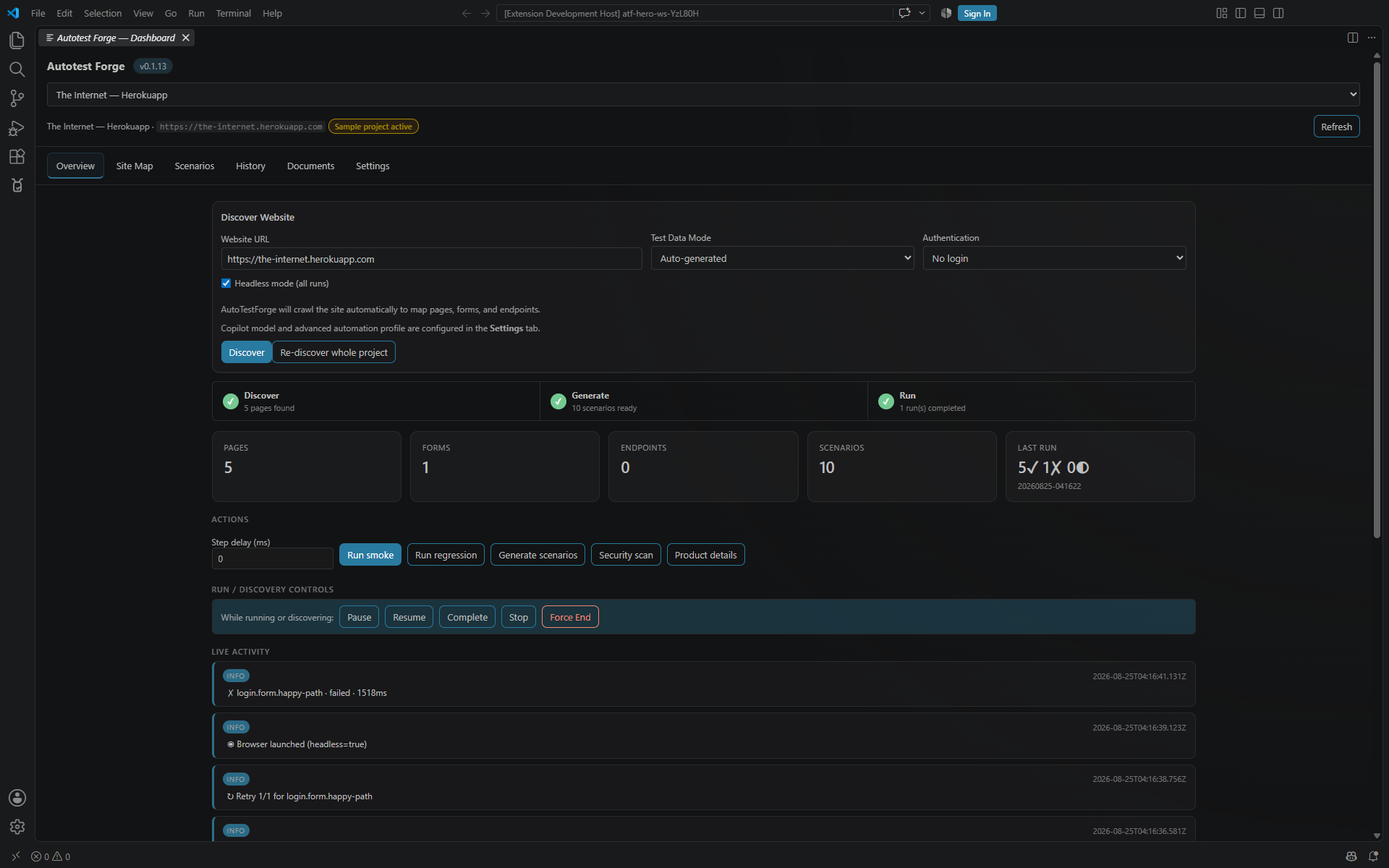Open the Manage gear in activity bar

pyautogui.click(x=17, y=827)
